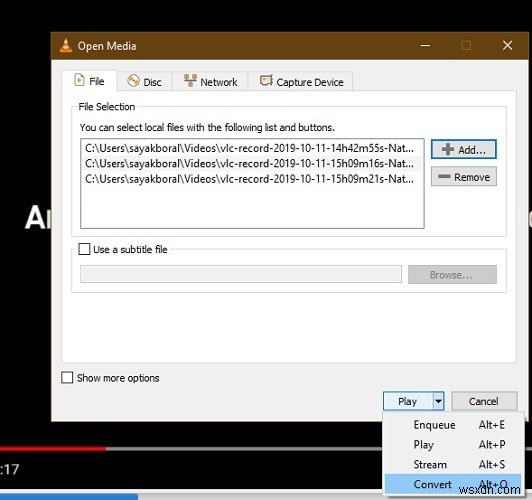The height and width of the screenshot is (500, 532).
Task: Switch to the File tab
Action: (89, 81)
